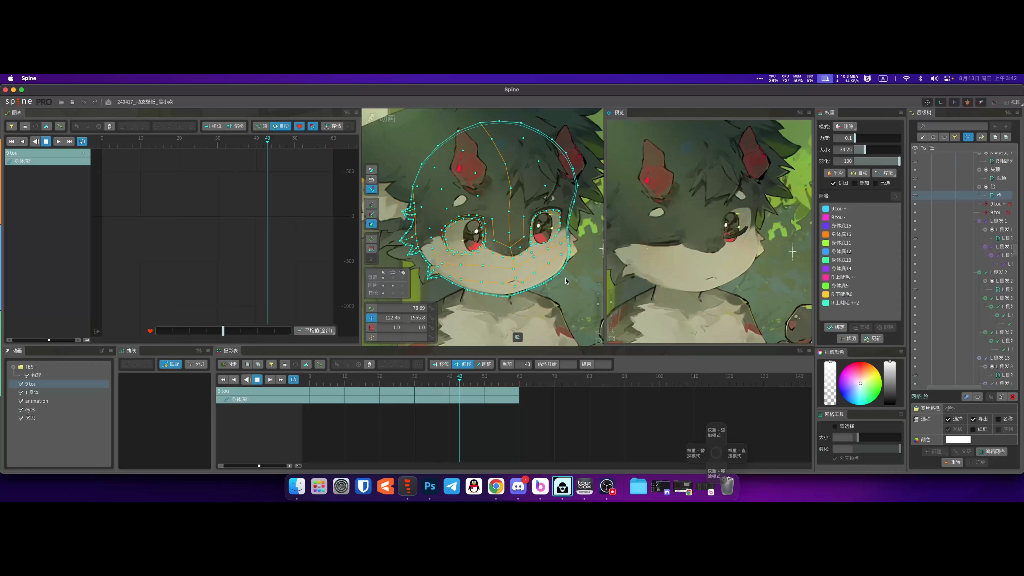This screenshot has width=1024, height=576.
Task: Click the red heart icon in Graph toolbar
Action: click(299, 126)
